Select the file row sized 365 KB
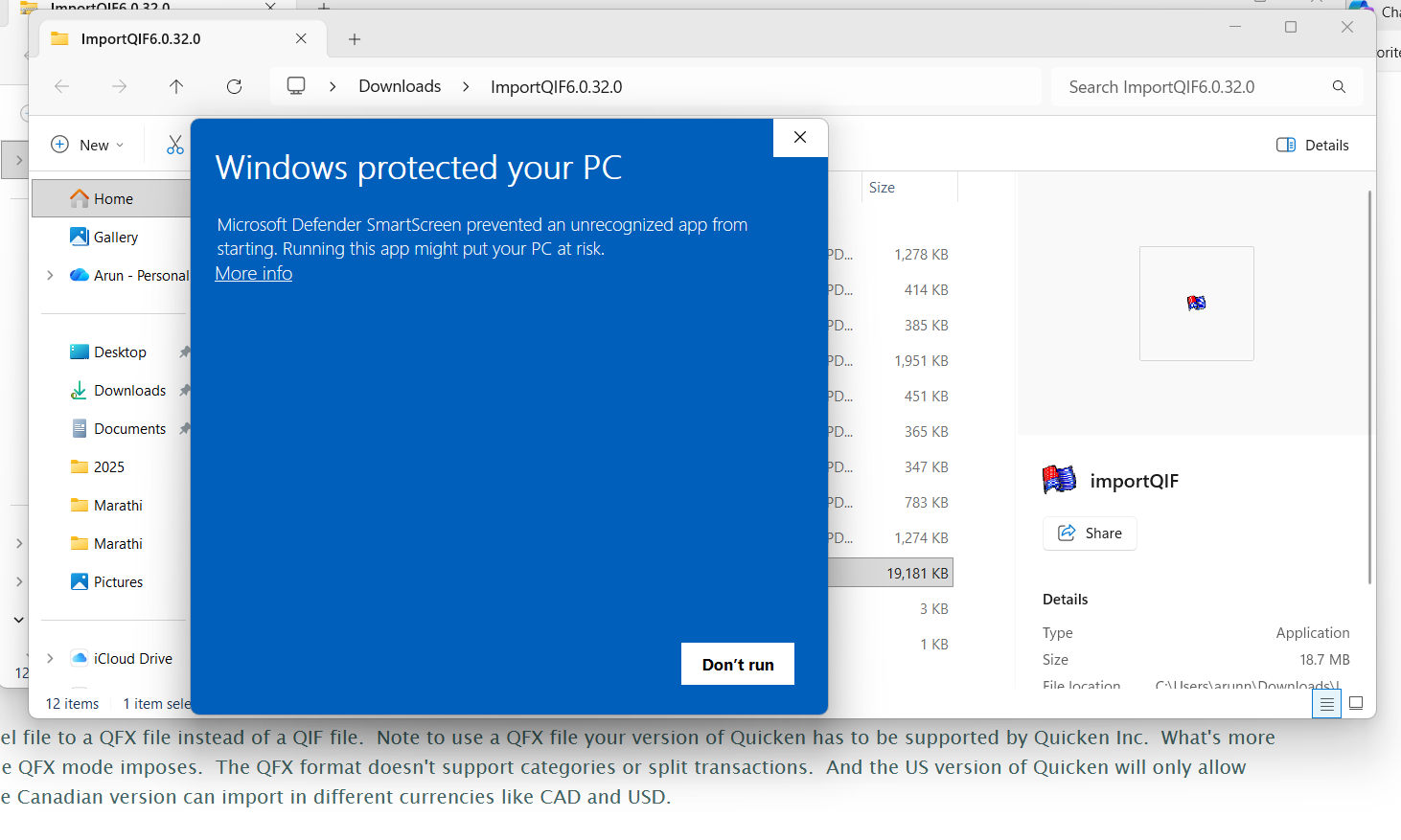The width and height of the screenshot is (1401, 840). tap(890, 432)
